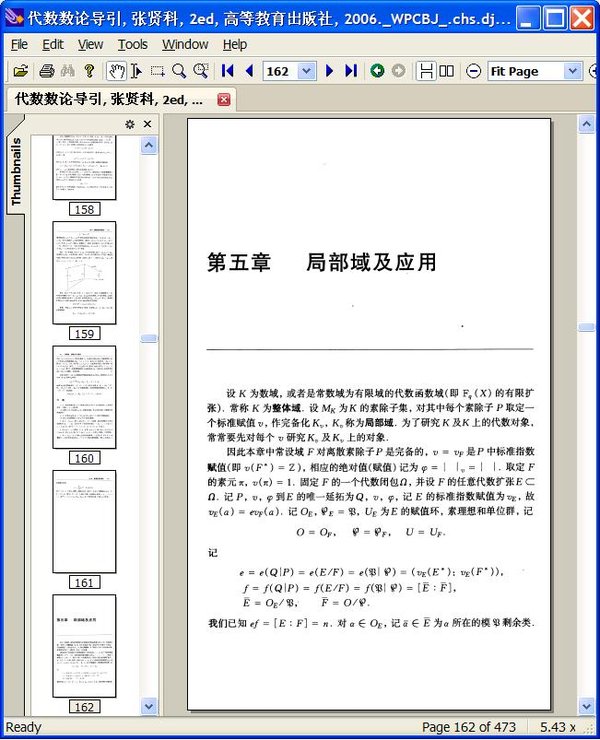600x740 pixels.
Task: Zoom out with the minus button
Action: point(473,71)
